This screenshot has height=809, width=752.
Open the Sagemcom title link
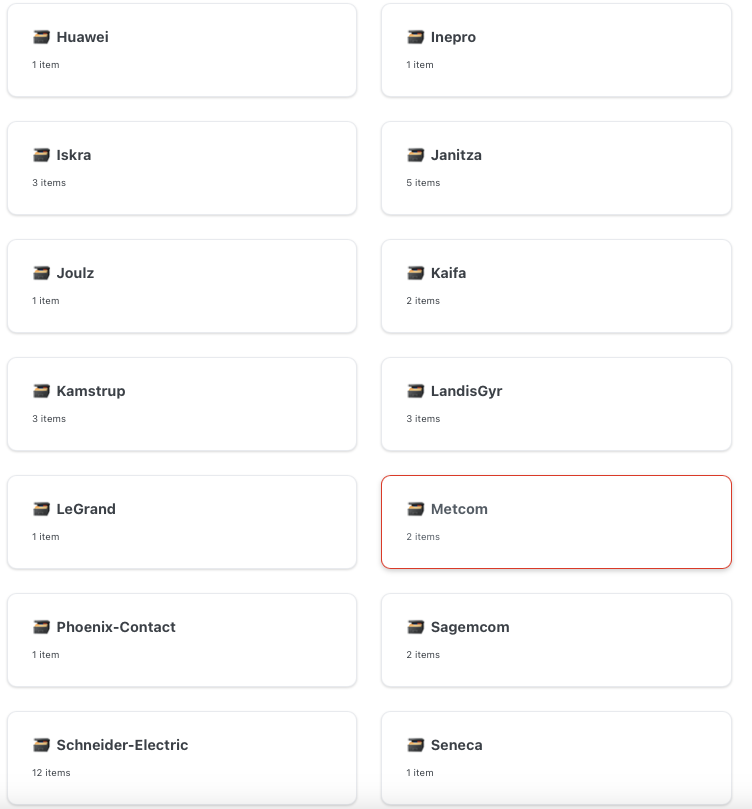coord(470,627)
